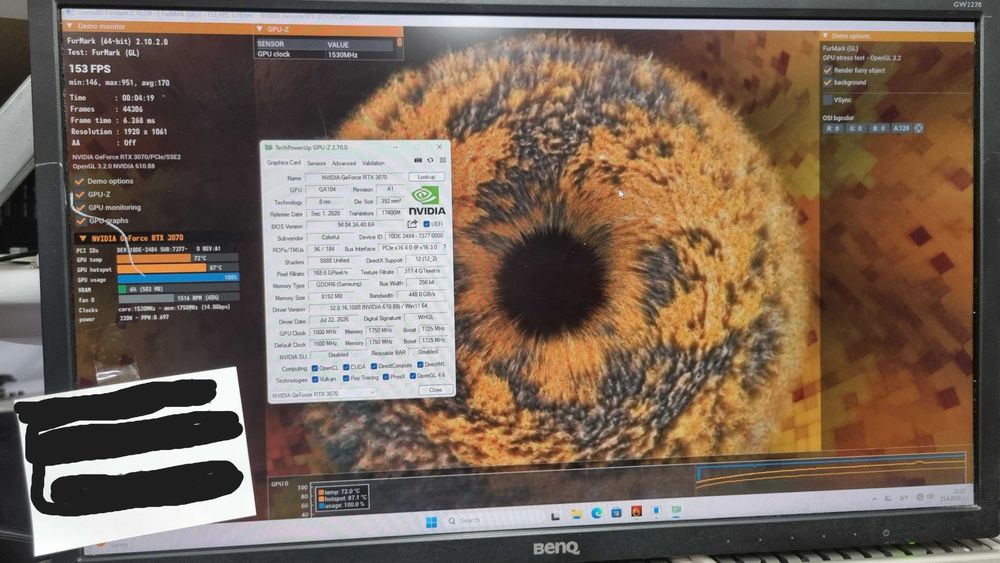The image size is (1000, 563).
Task: Collapse the GPU-Z overlay panel
Action: (259, 29)
